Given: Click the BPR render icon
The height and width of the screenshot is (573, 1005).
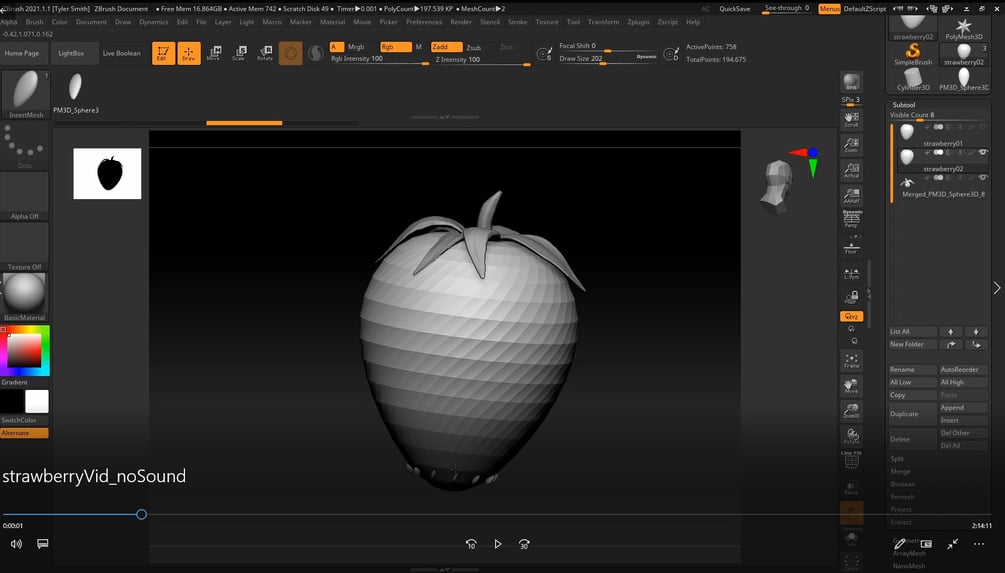Looking at the screenshot, I should tap(851, 83).
